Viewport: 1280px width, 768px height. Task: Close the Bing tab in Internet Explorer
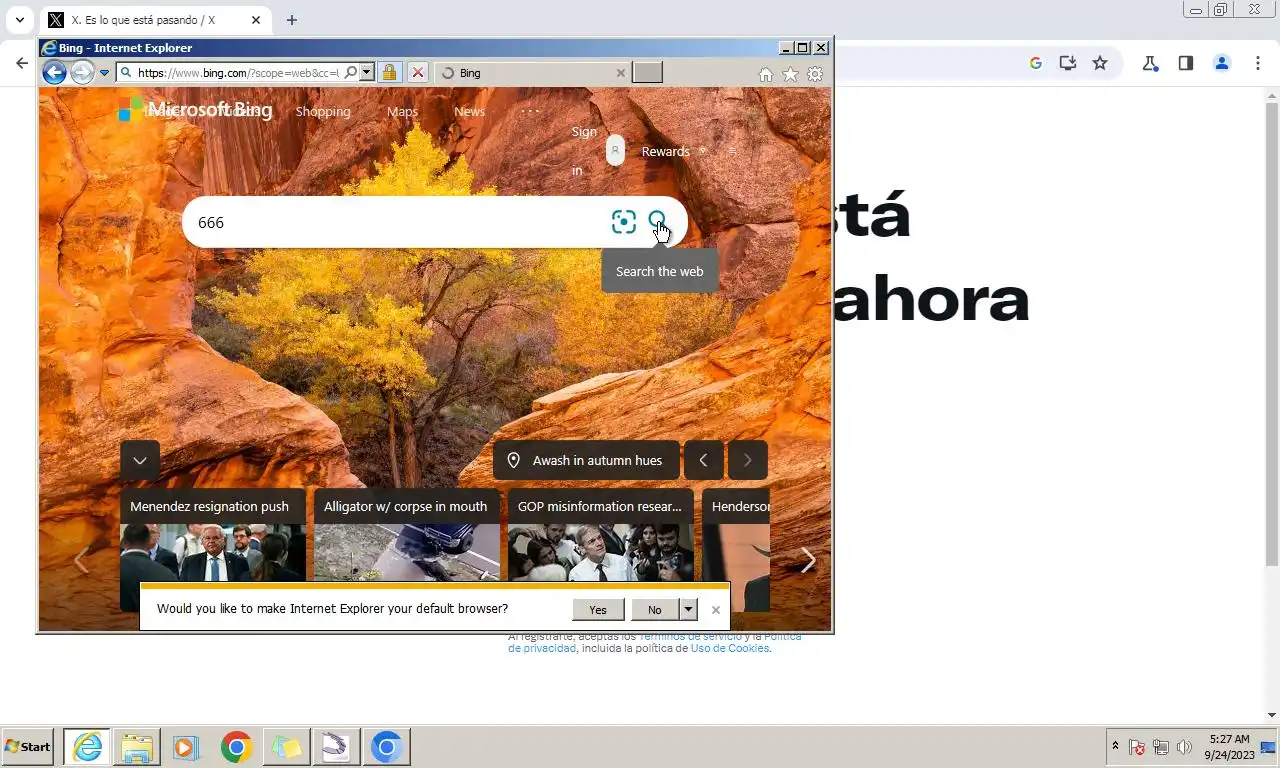(x=620, y=73)
